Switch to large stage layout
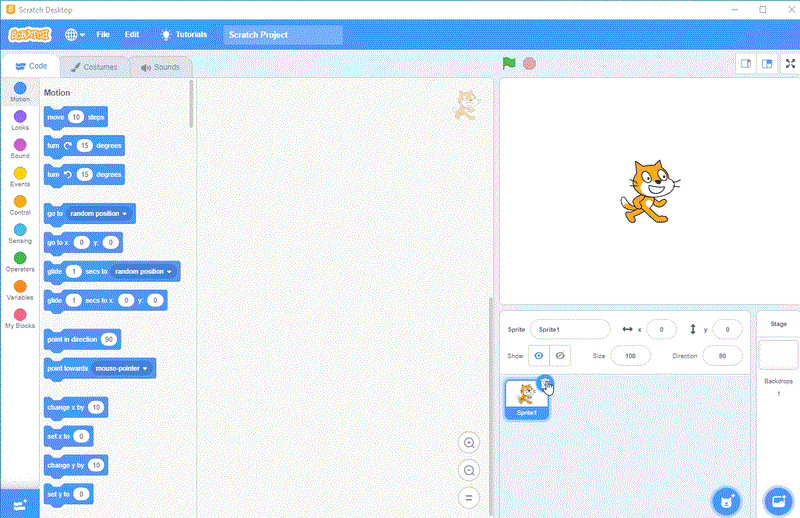Screen dimensions: 800x518 click(767, 64)
